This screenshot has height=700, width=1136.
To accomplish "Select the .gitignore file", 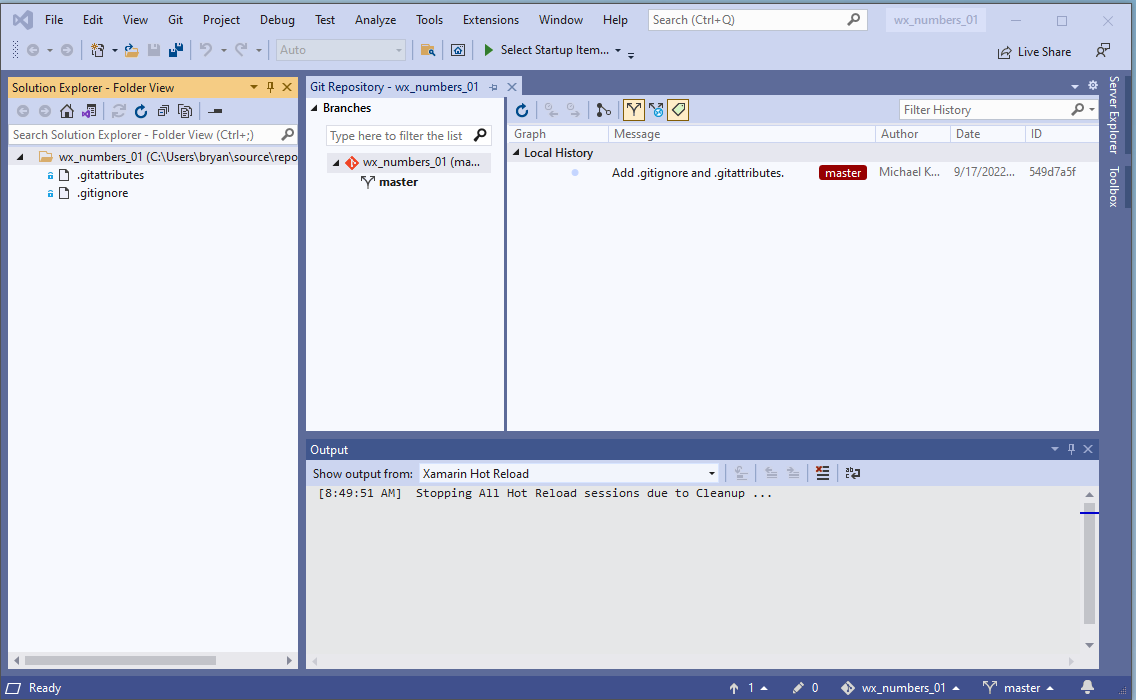I will [103, 193].
